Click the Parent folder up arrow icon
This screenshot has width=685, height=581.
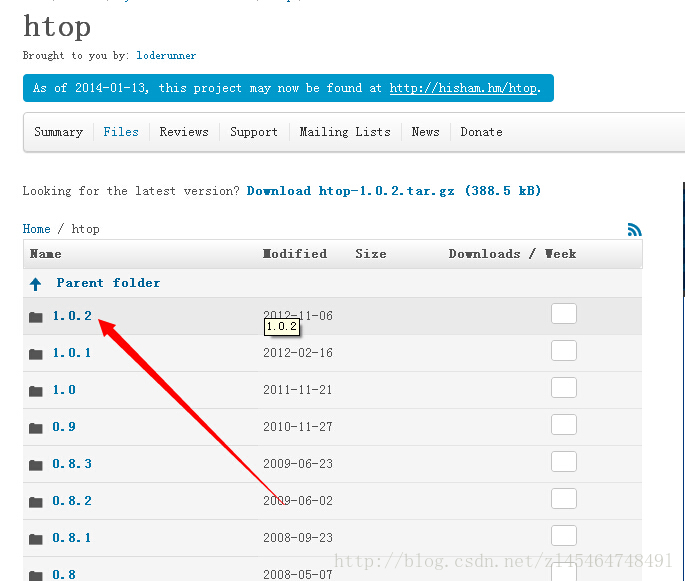[35, 284]
